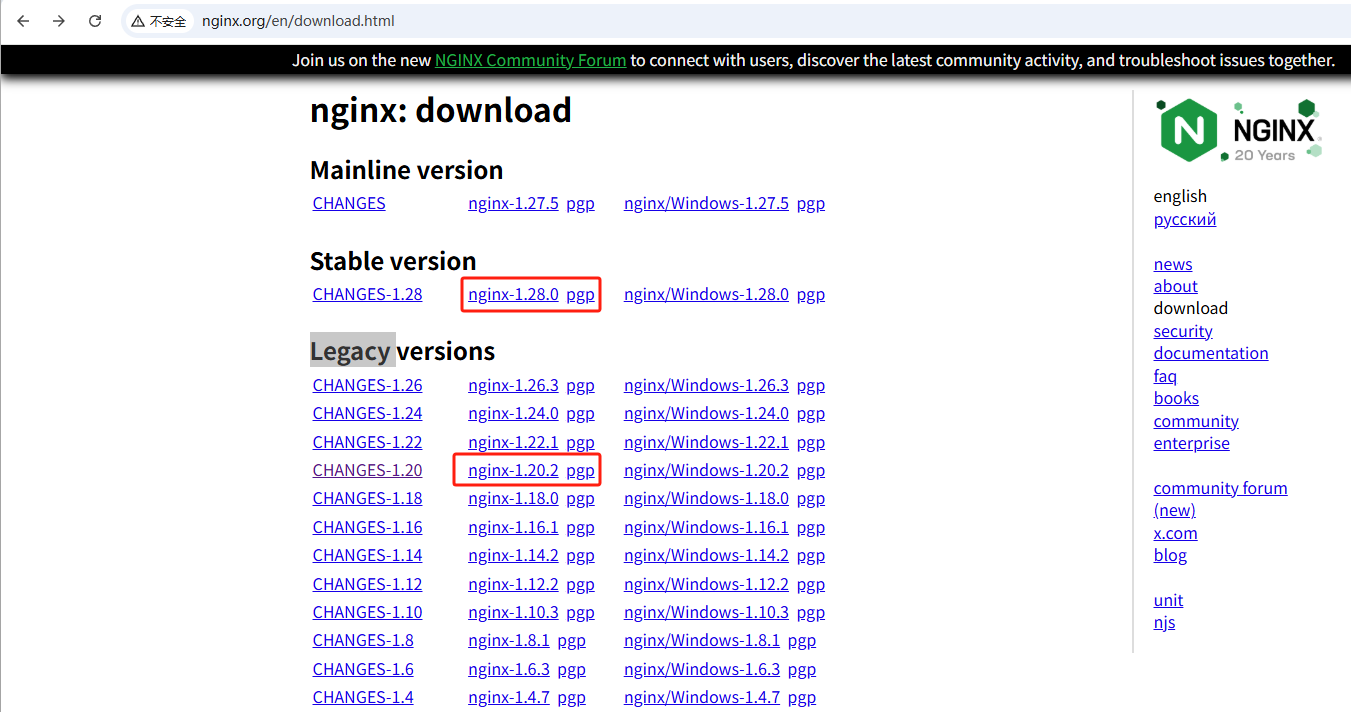Reload the page with refresh icon
Screen dimensions: 1351x712
coord(95,21)
